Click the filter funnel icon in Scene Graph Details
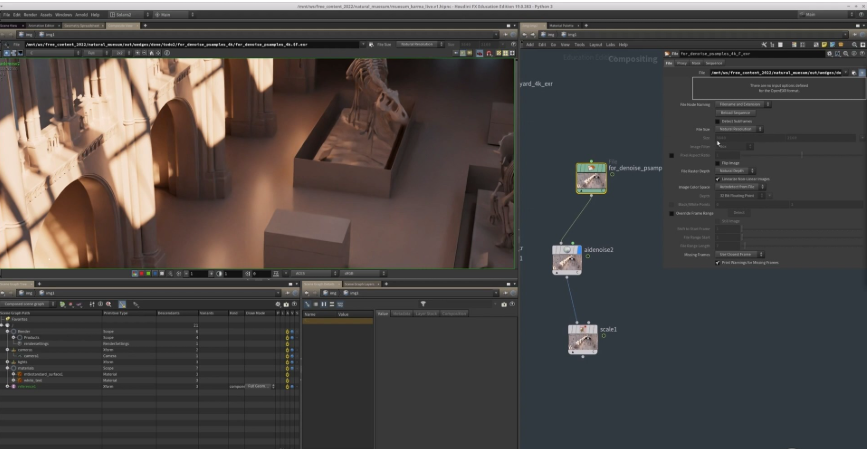 (x=423, y=303)
